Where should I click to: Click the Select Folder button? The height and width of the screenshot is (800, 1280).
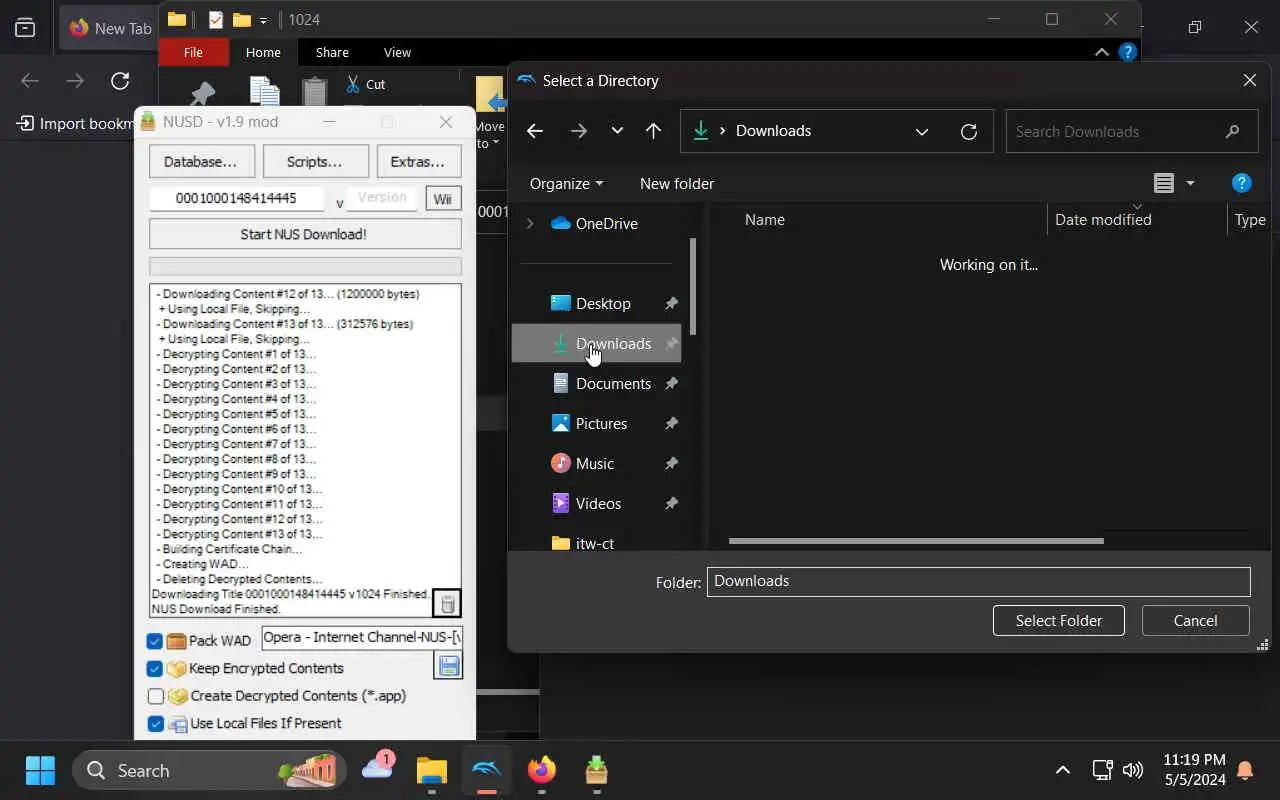point(1058,620)
